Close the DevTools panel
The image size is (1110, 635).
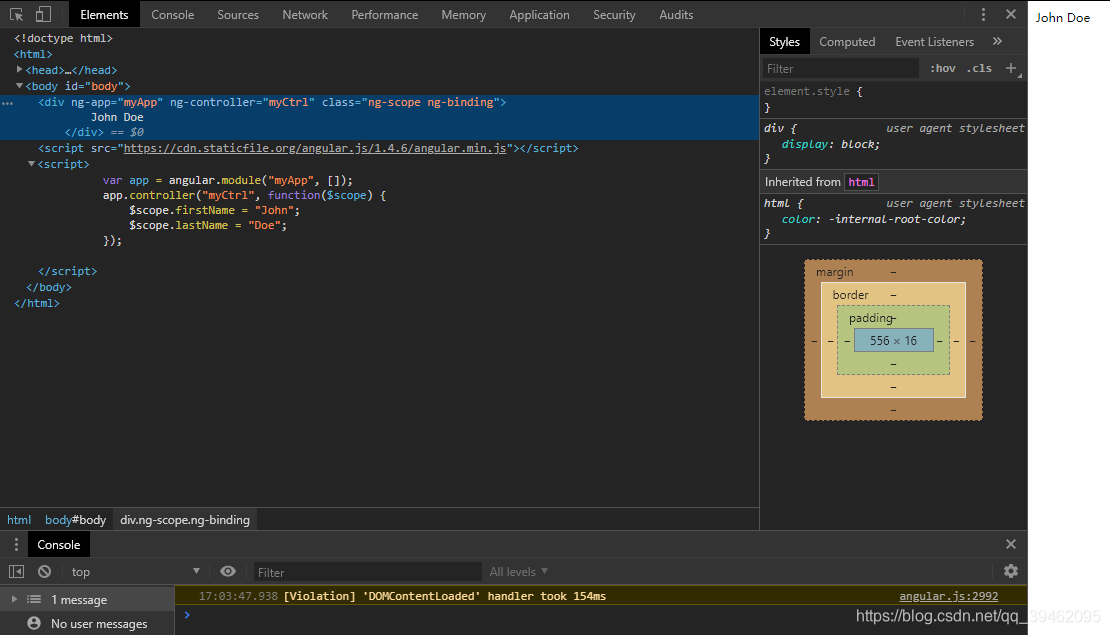(x=1011, y=14)
